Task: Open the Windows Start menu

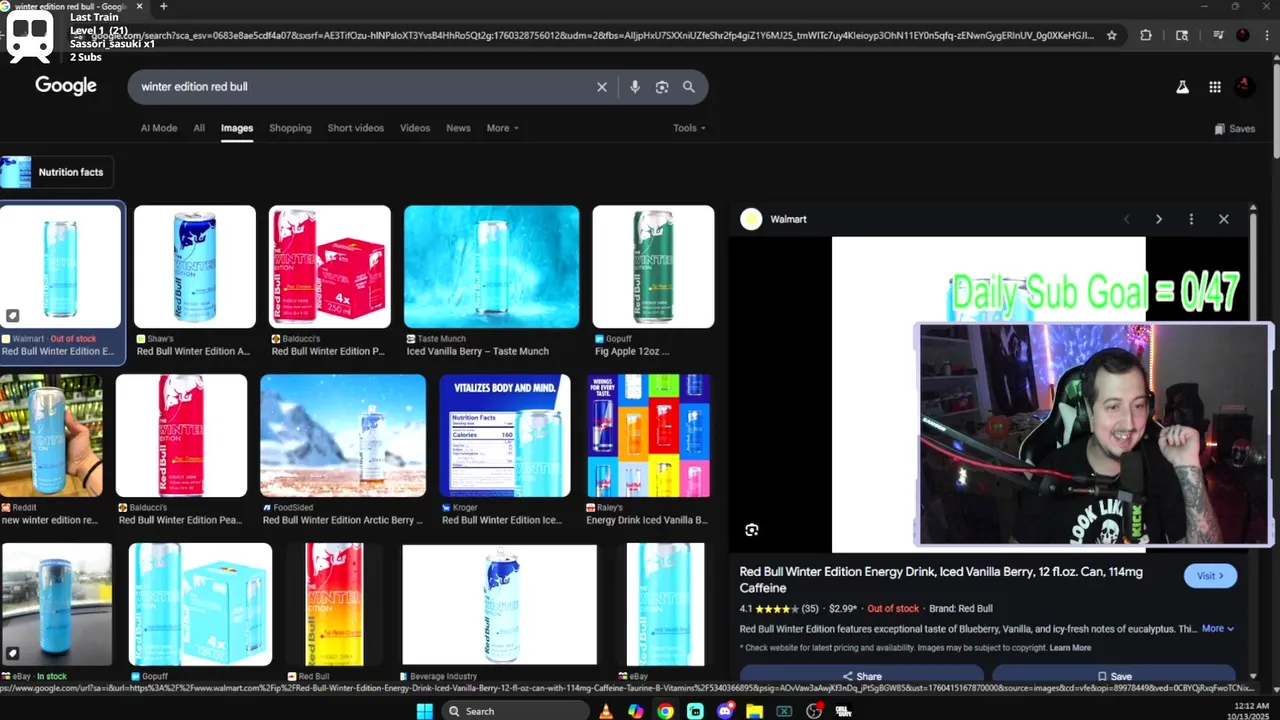Action: pos(424,711)
